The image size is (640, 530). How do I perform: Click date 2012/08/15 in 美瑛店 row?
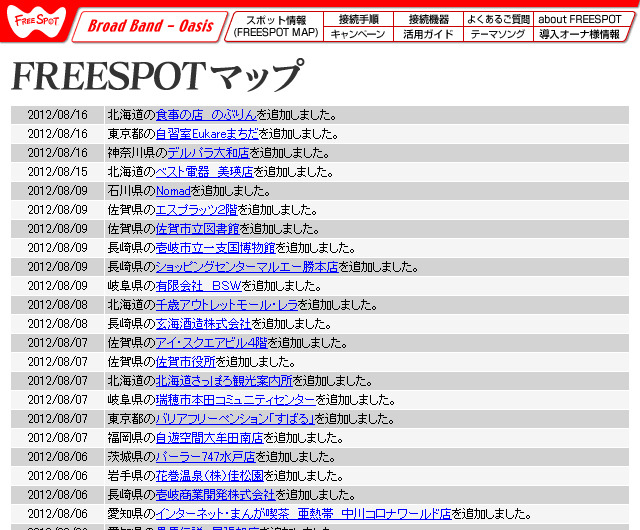pyautogui.click(x=58, y=172)
